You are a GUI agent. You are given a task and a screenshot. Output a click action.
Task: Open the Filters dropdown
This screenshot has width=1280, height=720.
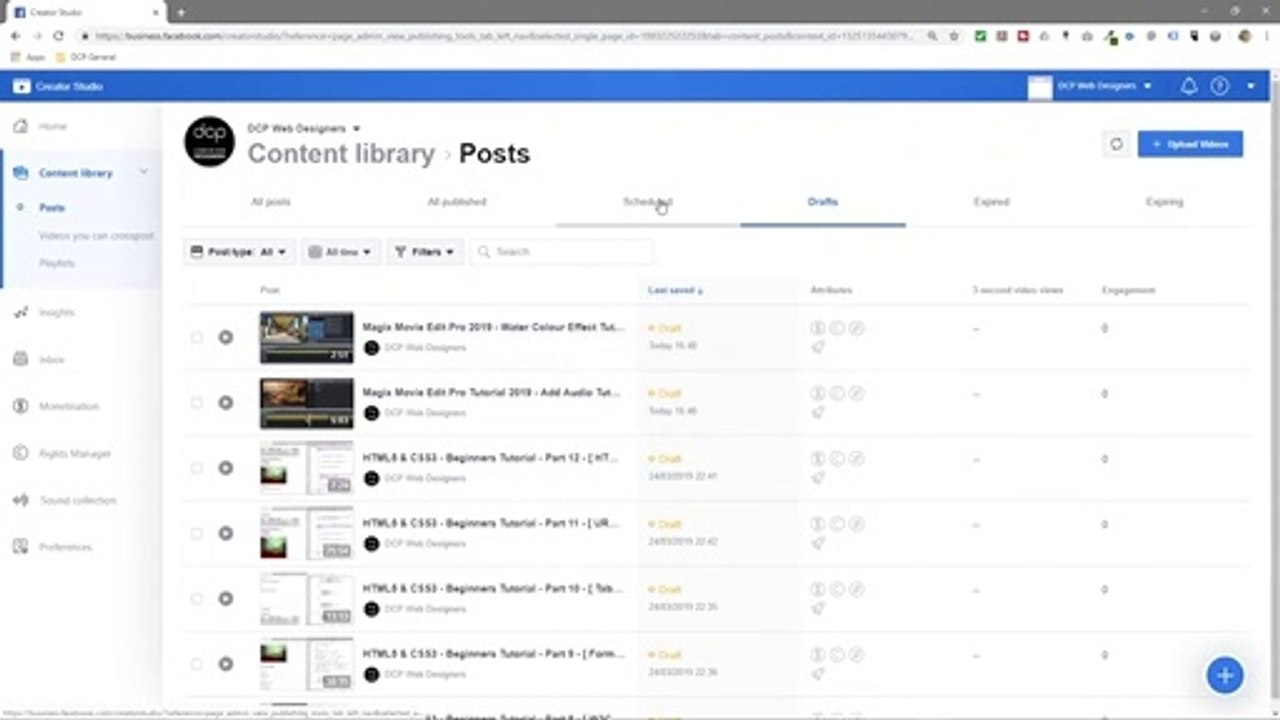(425, 252)
